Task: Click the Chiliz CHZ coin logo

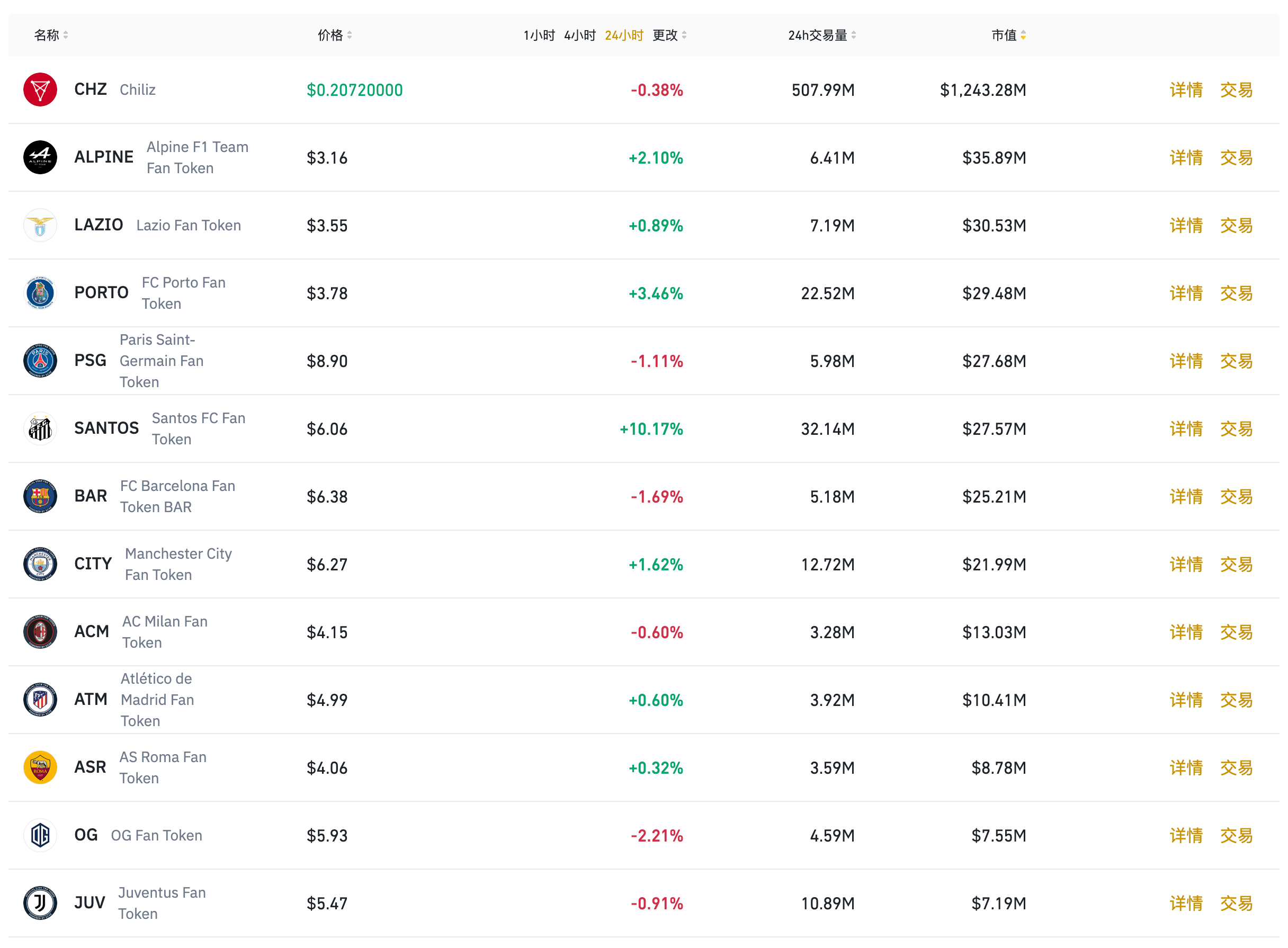Action: point(40,90)
